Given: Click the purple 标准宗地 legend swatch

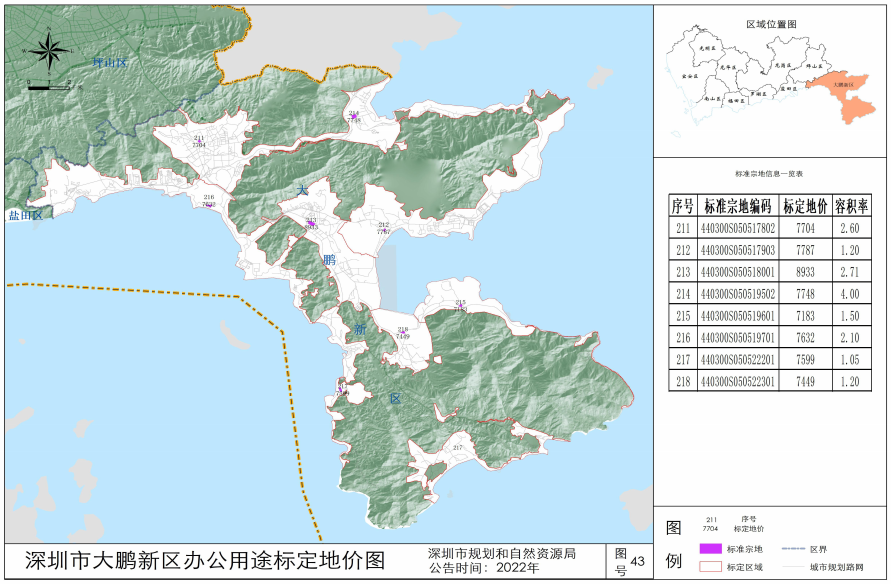Looking at the screenshot, I should [x=709, y=549].
